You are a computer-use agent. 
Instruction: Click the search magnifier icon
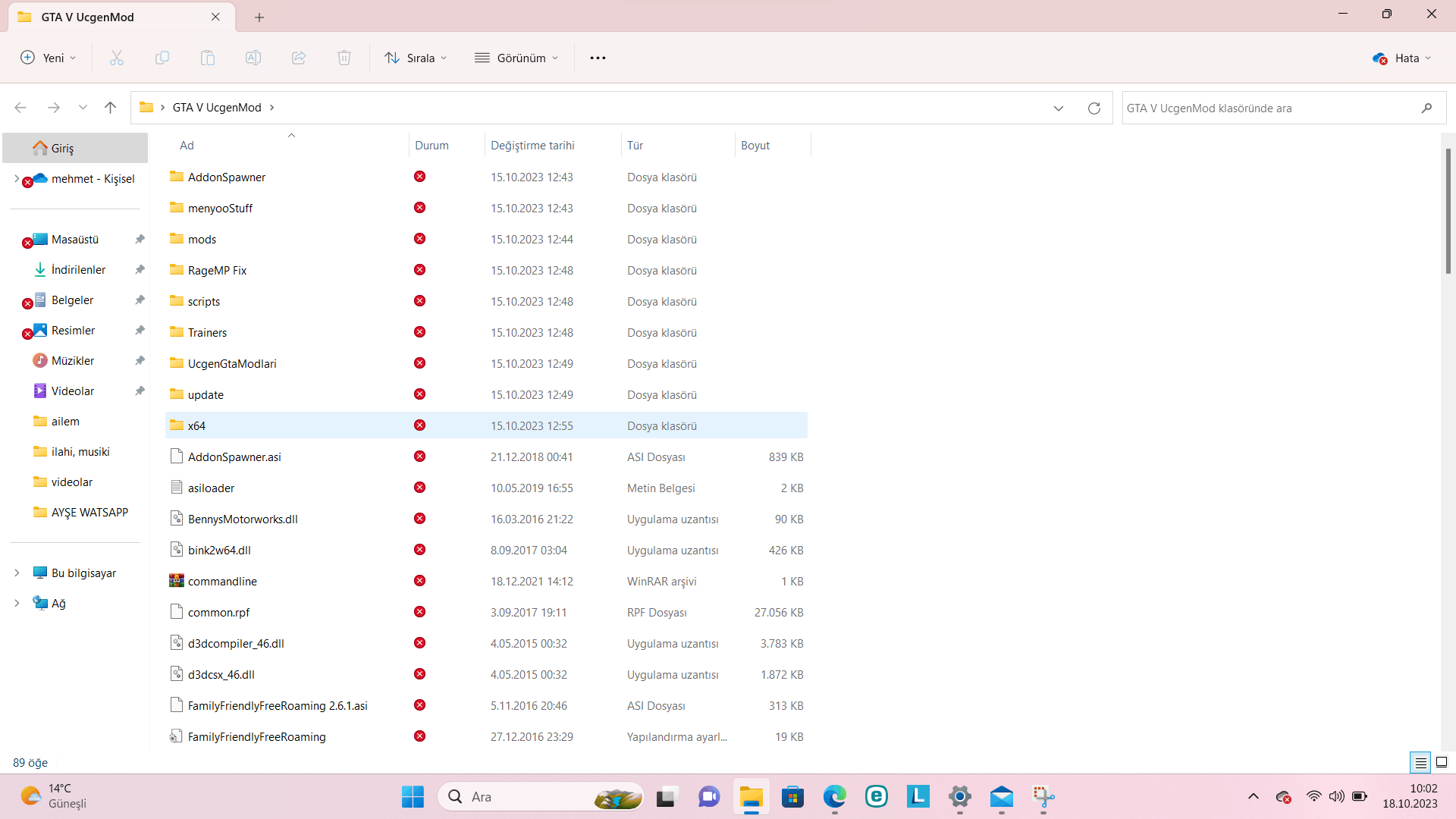click(1426, 108)
